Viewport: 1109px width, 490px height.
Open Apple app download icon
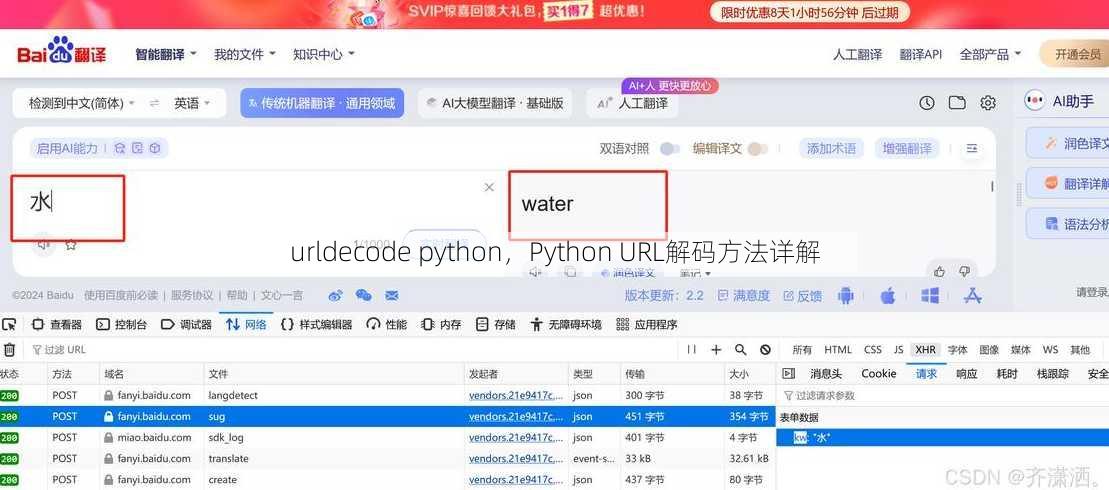pyautogui.click(x=888, y=296)
